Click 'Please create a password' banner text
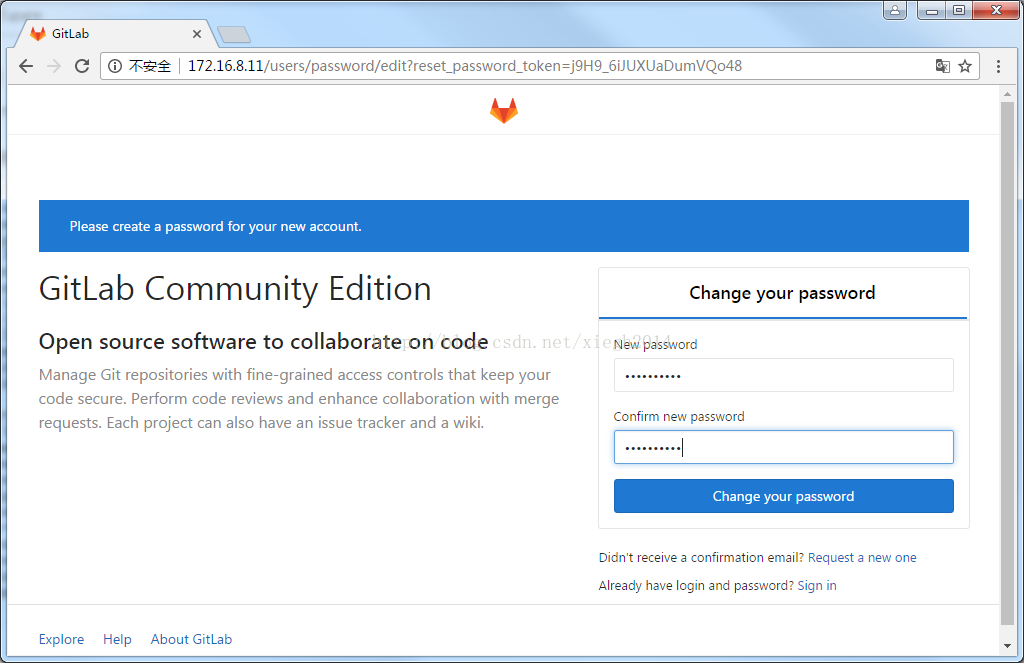 coord(216,227)
